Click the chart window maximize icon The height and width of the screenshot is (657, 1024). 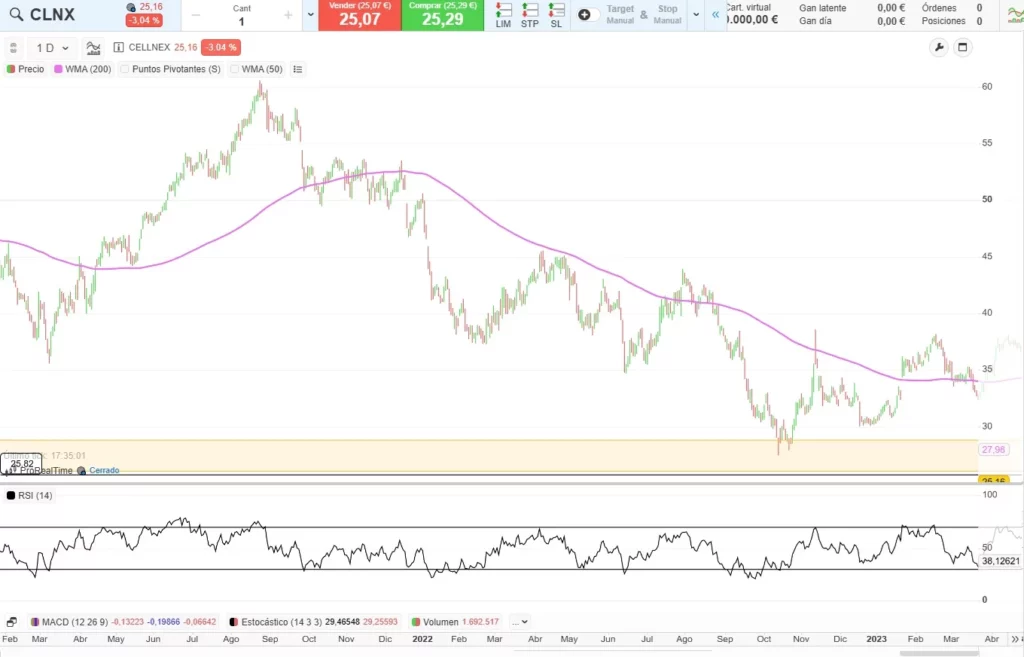click(963, 47)
